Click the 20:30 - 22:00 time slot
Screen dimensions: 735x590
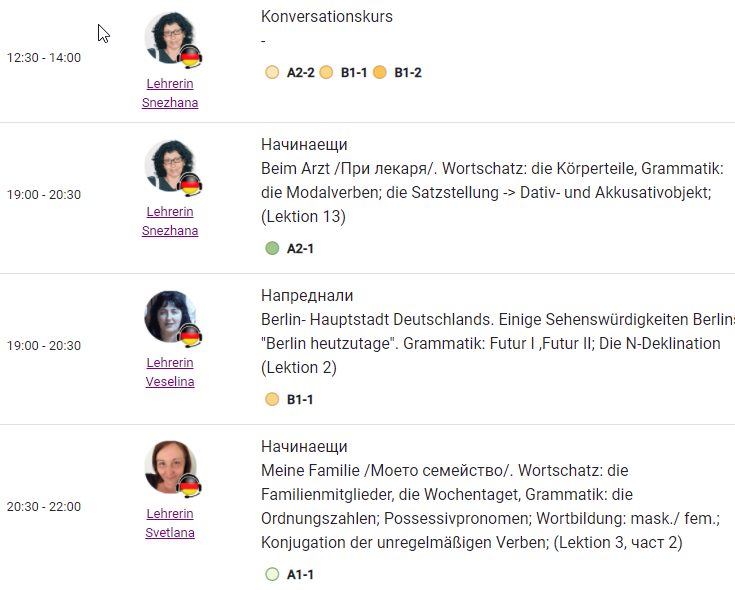point(44,507)
